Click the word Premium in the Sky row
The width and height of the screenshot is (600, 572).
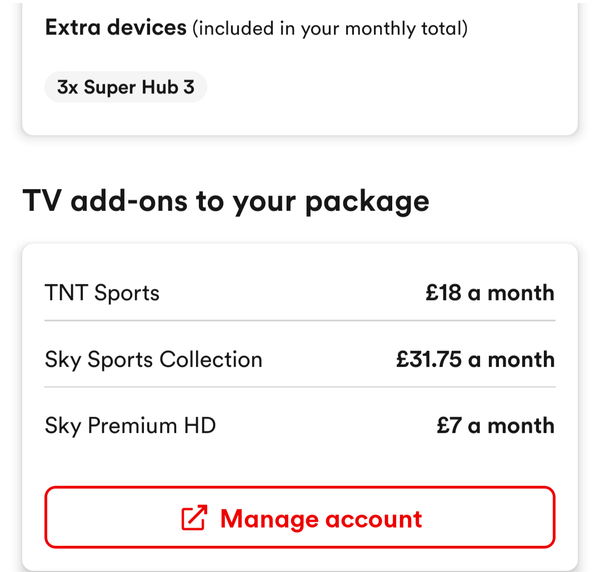132,426
